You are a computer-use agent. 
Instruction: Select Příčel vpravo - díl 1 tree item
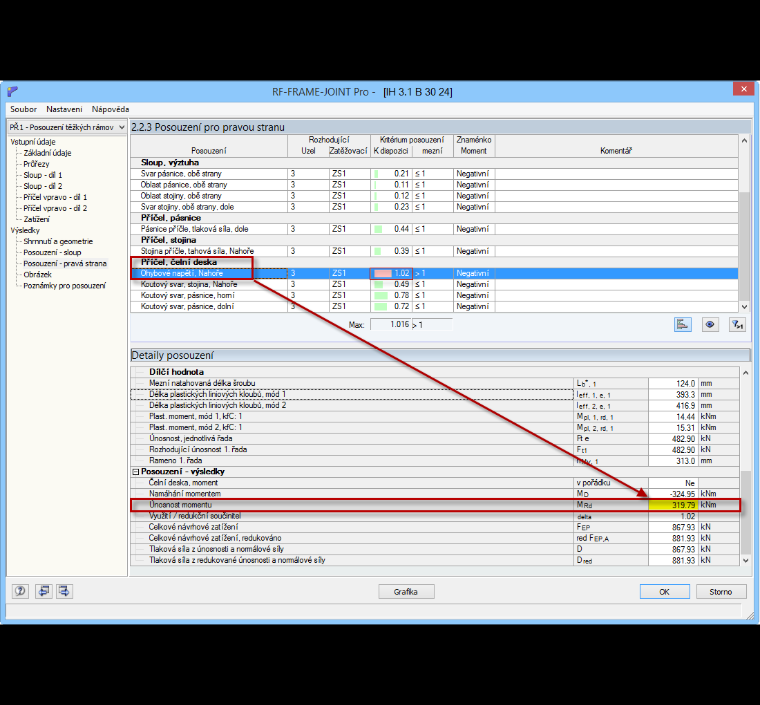[55, 197]
